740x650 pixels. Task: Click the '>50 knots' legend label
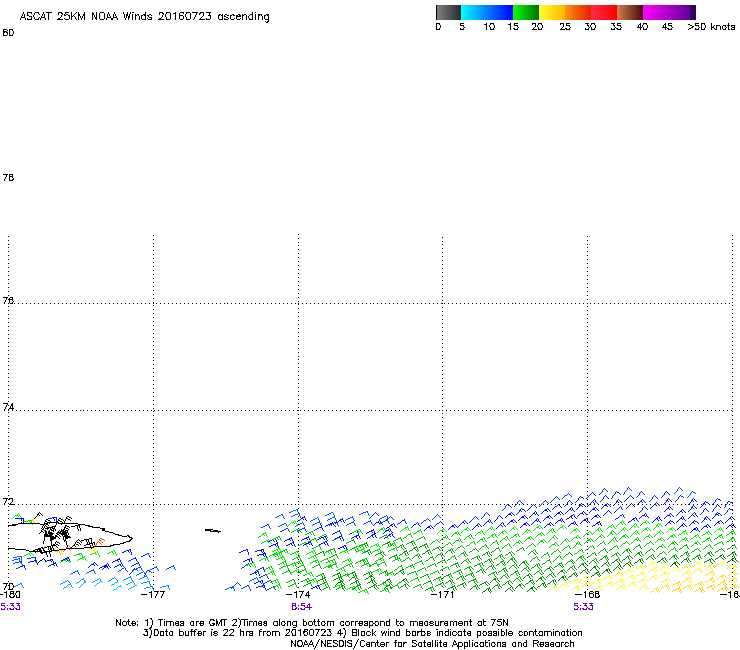click(x=711, y=27)
